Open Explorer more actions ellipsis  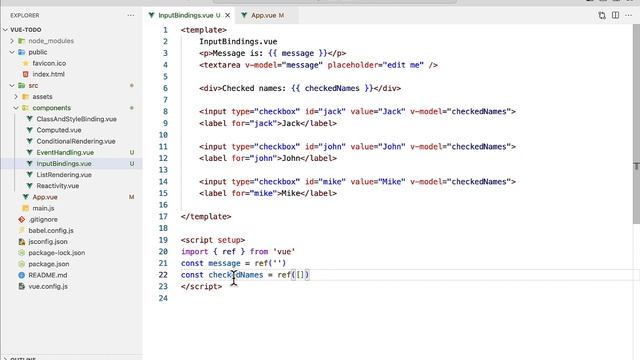[x=131, y=15]
